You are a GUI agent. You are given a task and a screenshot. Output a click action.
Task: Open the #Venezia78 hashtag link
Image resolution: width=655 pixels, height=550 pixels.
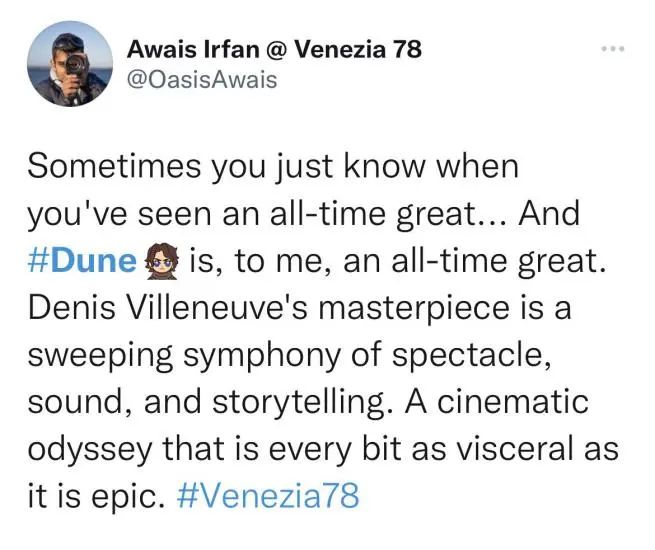[x=268, y=496]
